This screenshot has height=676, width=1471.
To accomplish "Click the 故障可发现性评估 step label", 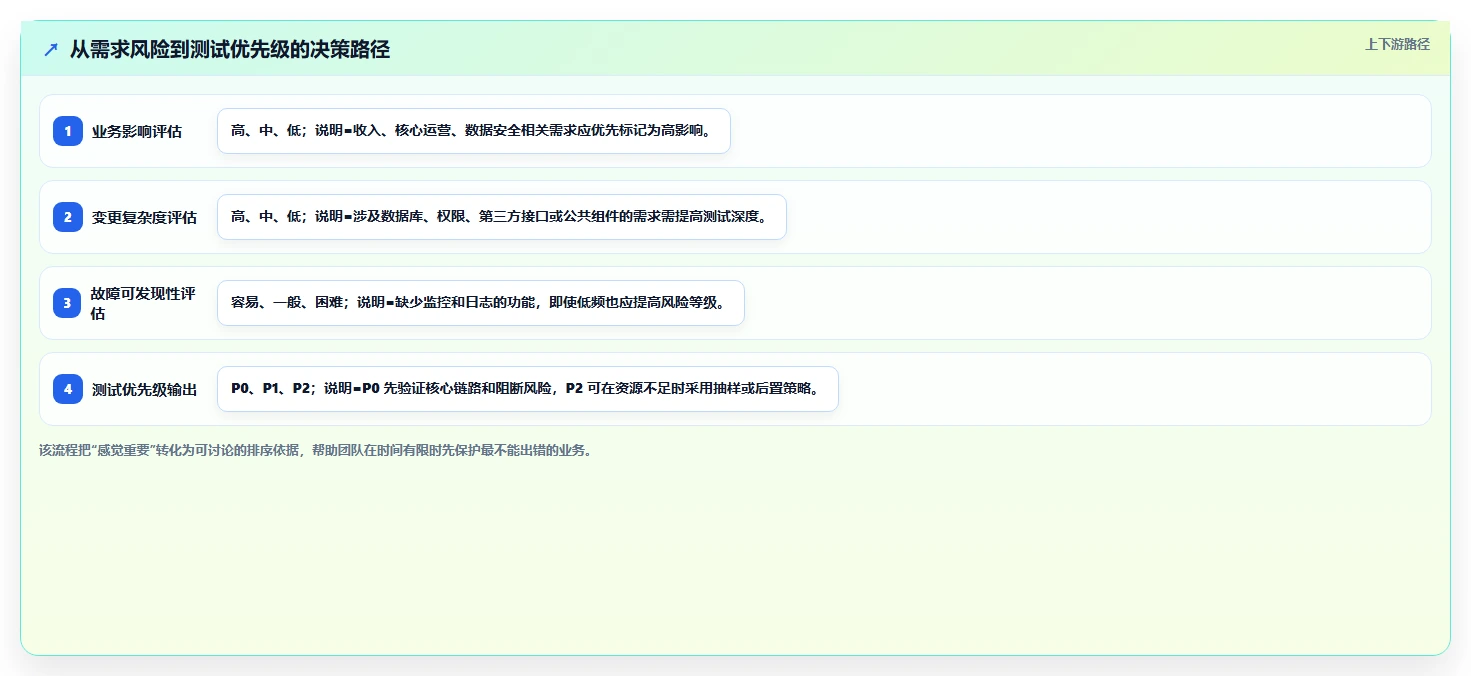I will 144,303.
